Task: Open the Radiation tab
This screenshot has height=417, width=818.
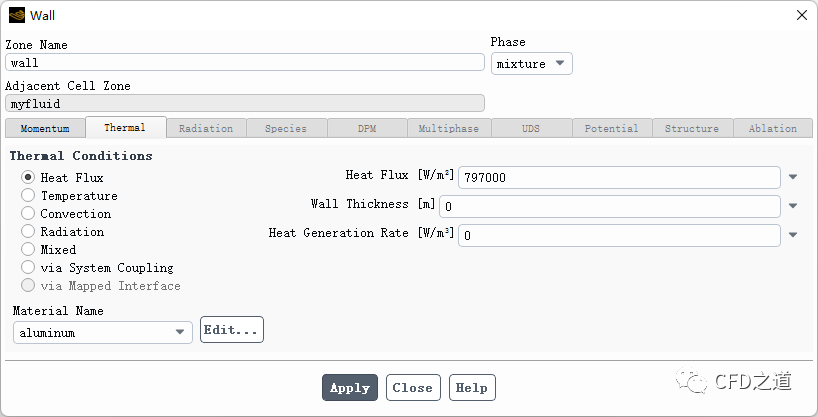Action: click(206, 128)
